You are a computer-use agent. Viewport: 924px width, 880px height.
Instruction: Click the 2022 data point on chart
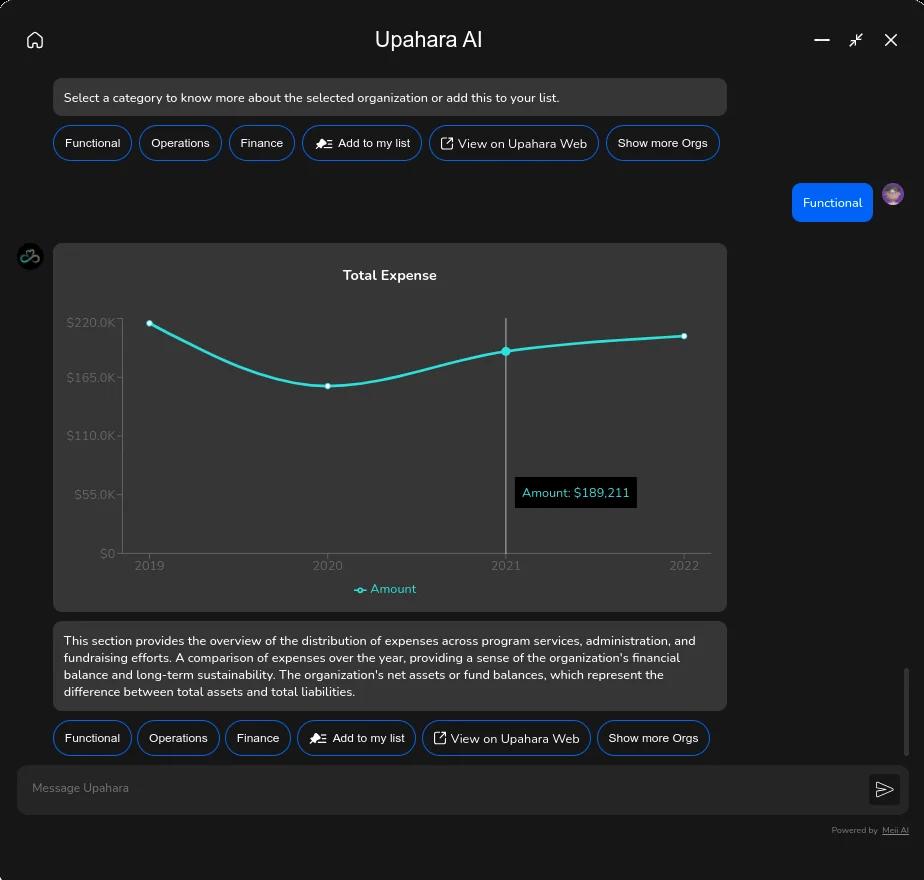point(684,336)
